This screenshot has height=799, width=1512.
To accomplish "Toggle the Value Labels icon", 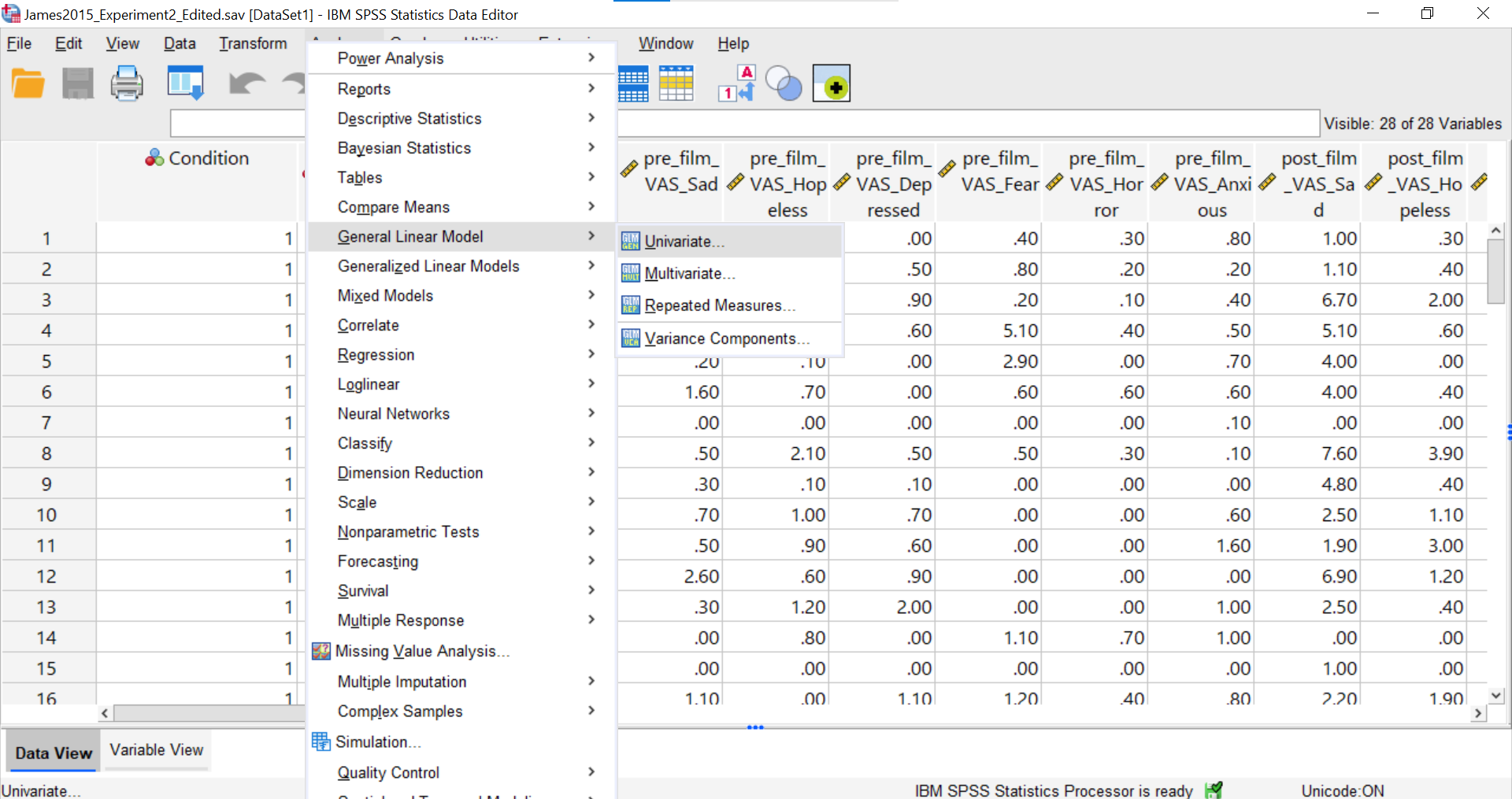I will (x=737, y=83).
